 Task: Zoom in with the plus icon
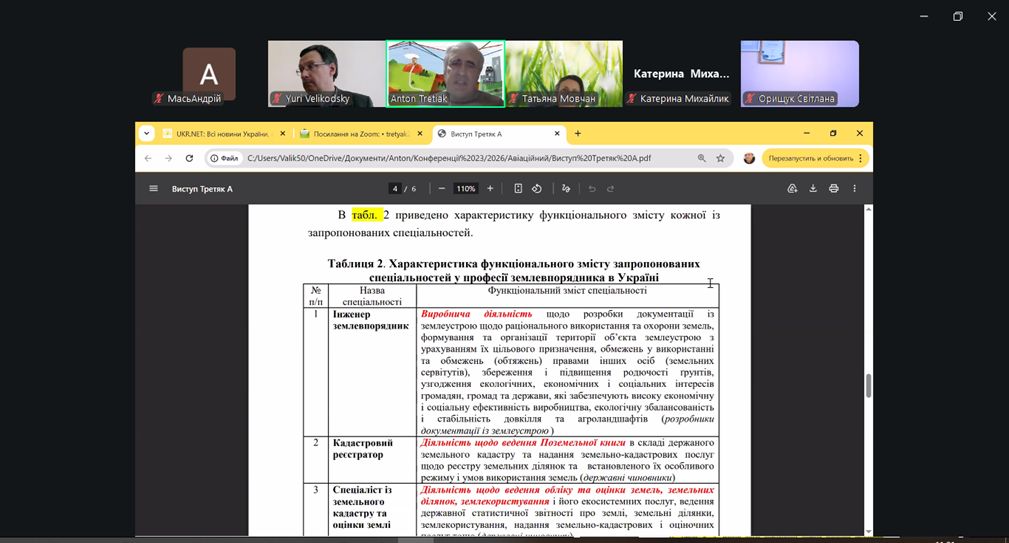(x=490, y=188)
